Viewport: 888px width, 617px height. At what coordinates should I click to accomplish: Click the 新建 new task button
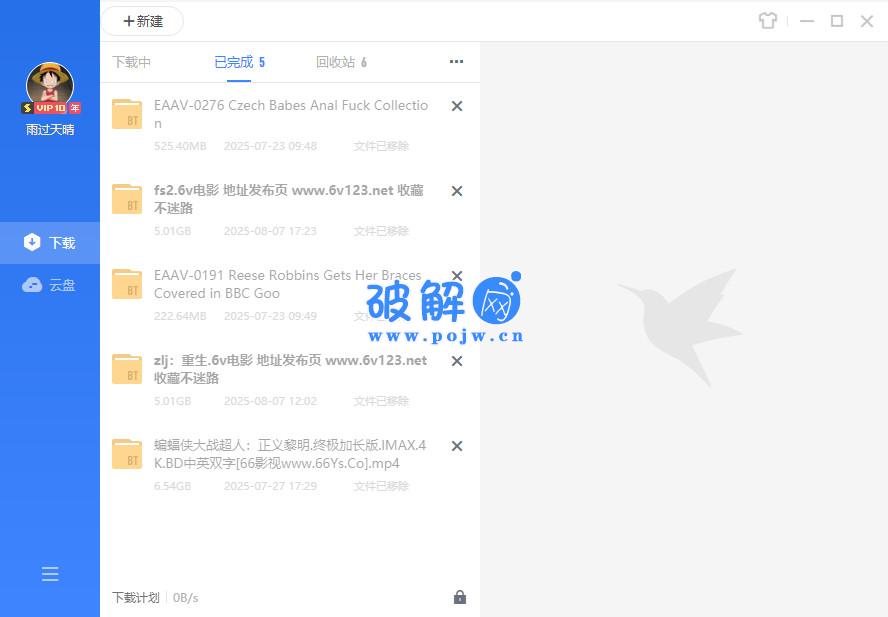pyautogui.click(x=142, y=21)
